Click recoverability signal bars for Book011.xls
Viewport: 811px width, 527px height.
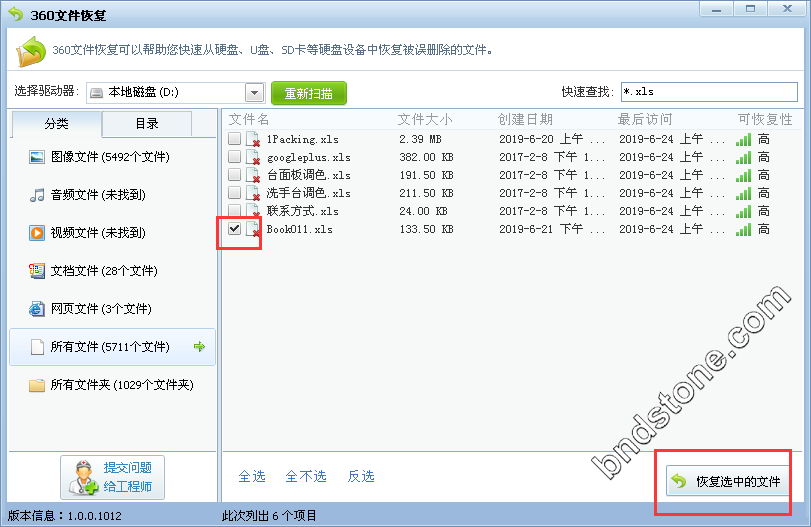[x=743, y=229]
